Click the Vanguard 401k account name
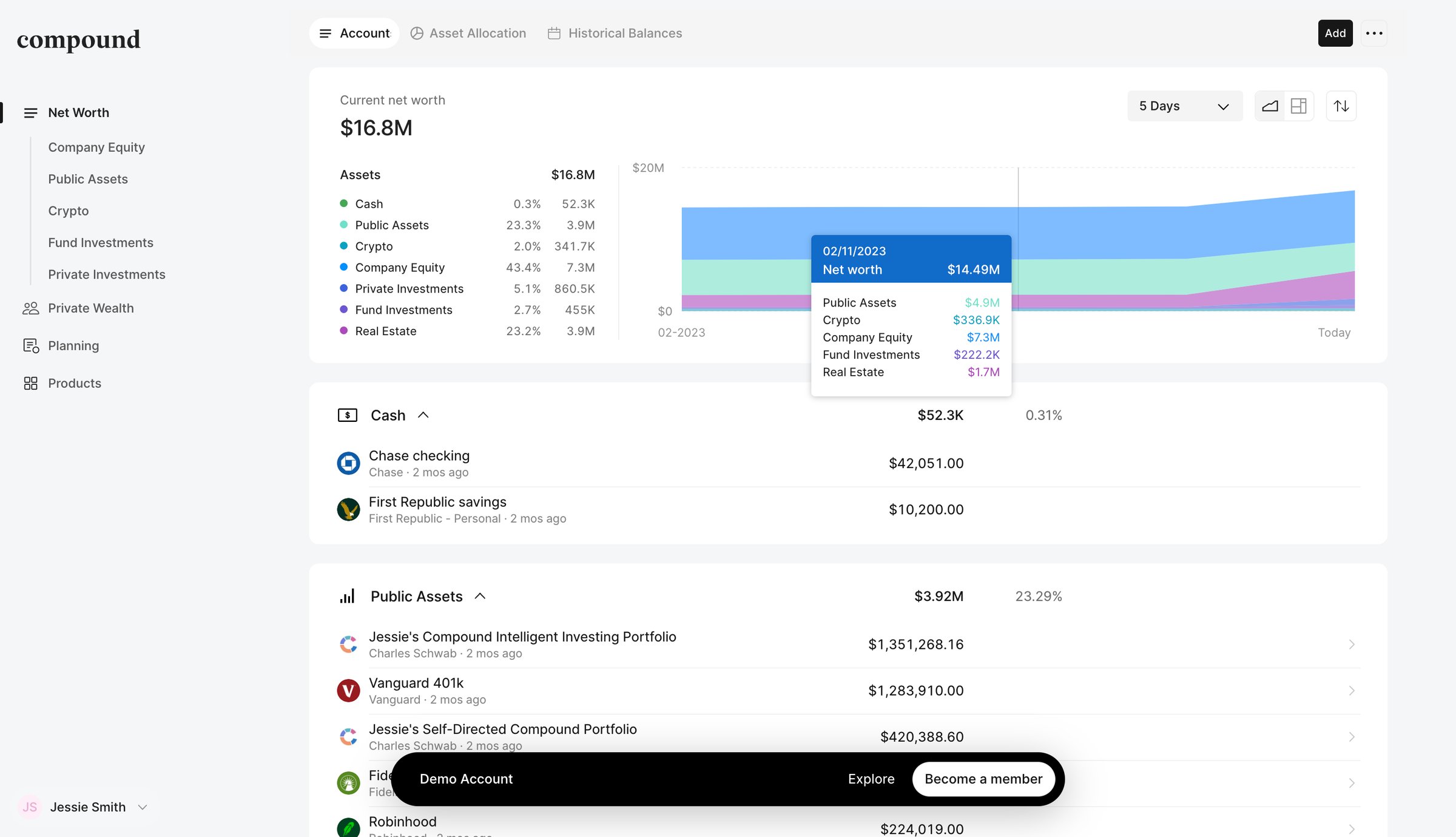The image size is (1456, 837). 416,683
